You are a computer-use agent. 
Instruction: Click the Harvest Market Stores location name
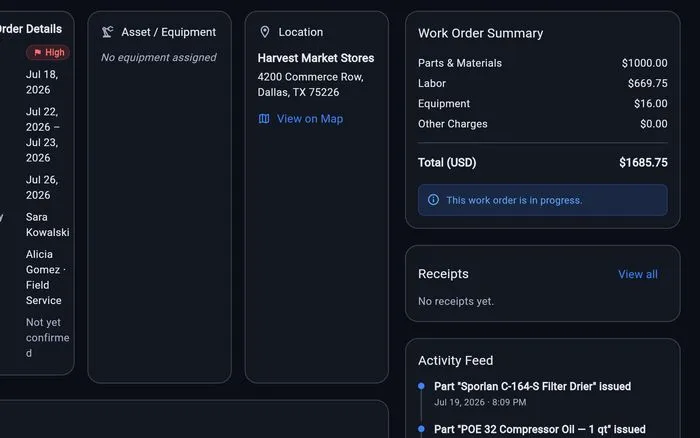click(316, 58)
